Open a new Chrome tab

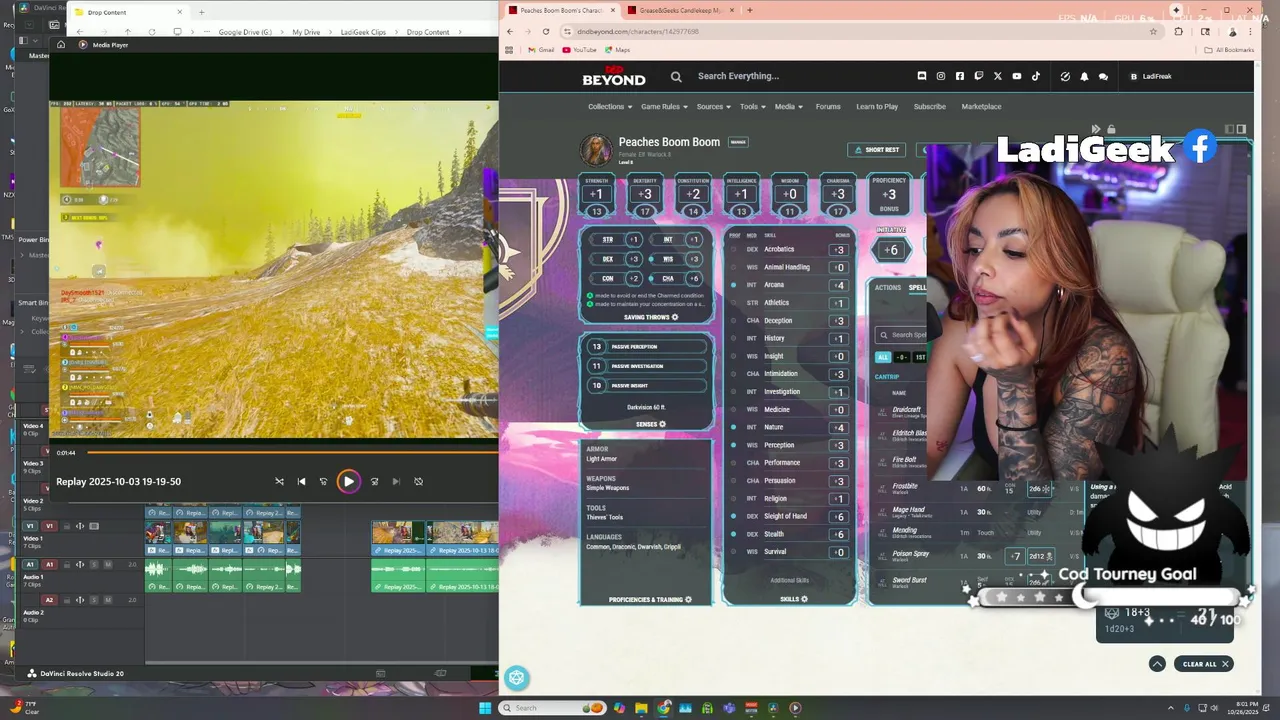750,10
